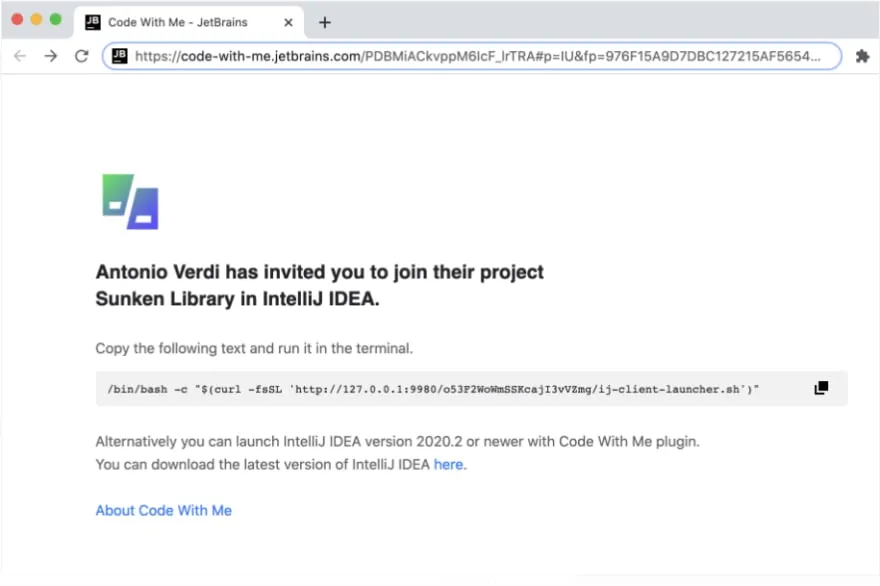This screenshot has height=586, width=880.
Task: Click the JB site info icon in address bar
Action: [x=120, y=56]
